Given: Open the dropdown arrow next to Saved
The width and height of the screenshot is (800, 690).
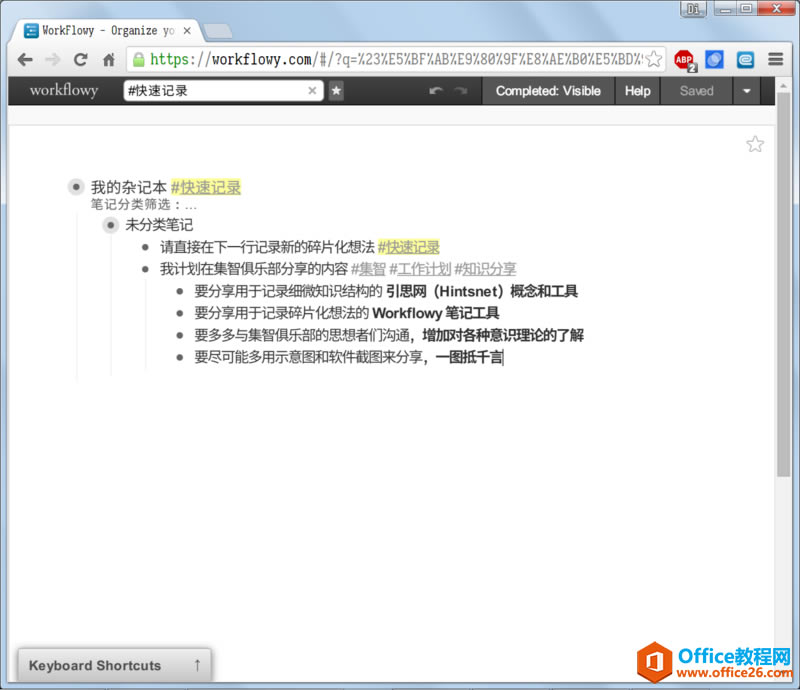Looking at the screenshot, I should coord(746,91).
